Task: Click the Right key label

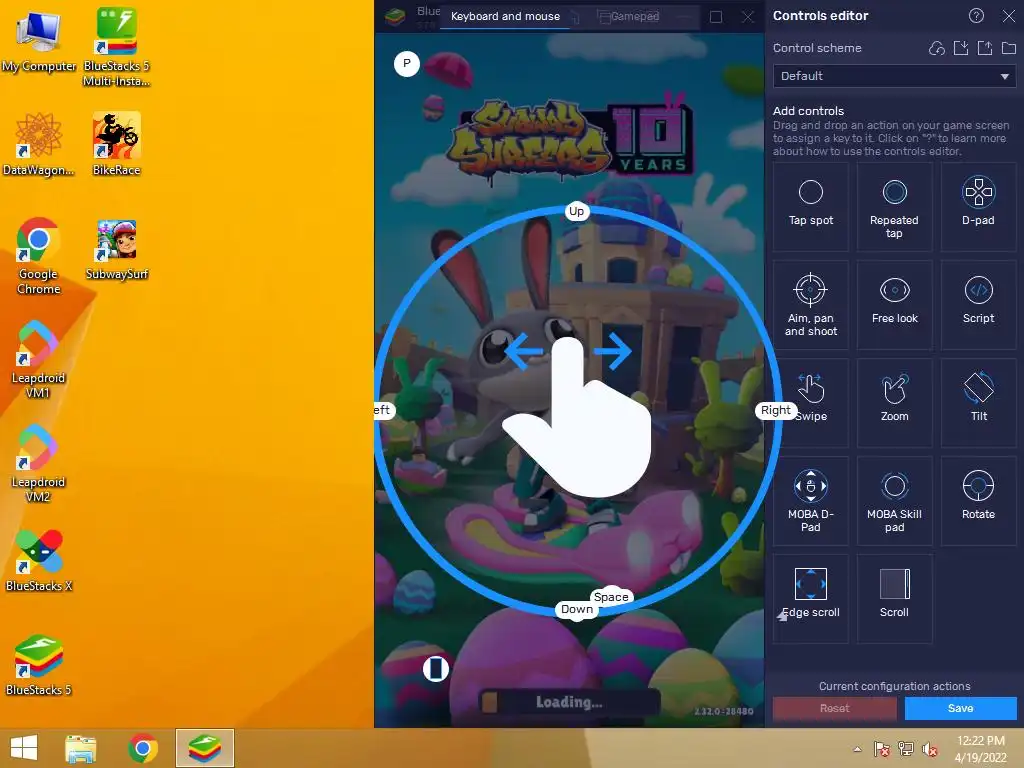Action: coord(775,410)
